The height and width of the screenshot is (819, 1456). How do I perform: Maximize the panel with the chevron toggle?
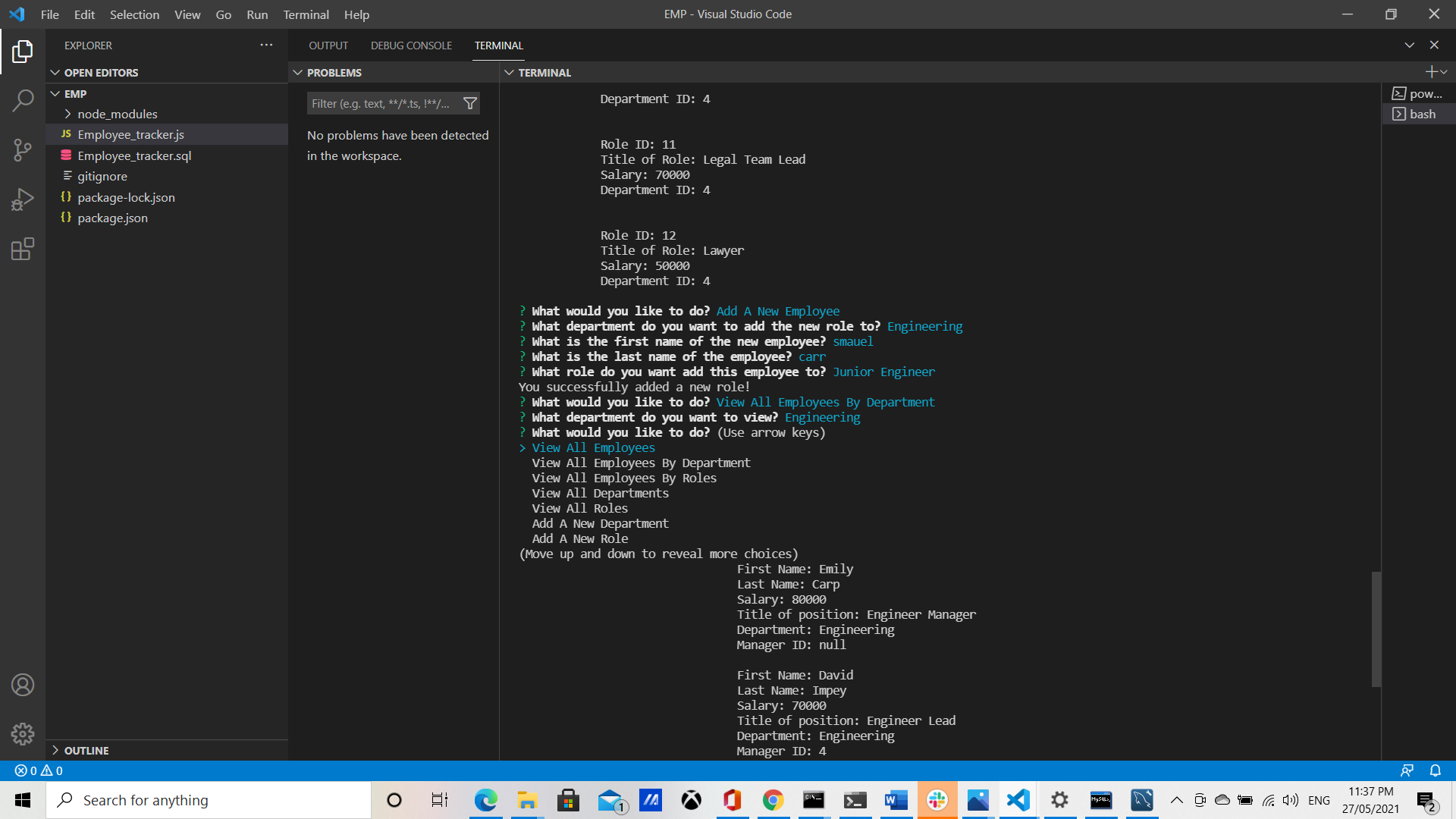pyautogui.click(x=1409, y=45)
